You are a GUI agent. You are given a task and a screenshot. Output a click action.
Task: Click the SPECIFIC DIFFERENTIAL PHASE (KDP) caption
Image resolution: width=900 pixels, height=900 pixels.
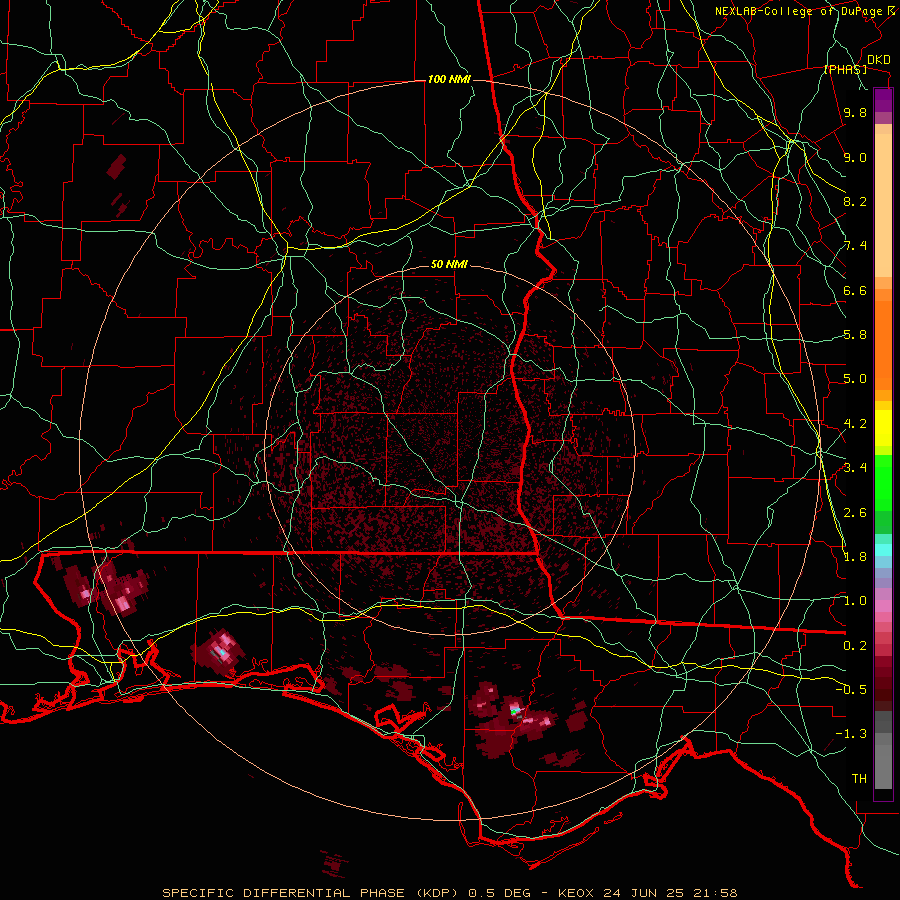click(x=313, y=893)
